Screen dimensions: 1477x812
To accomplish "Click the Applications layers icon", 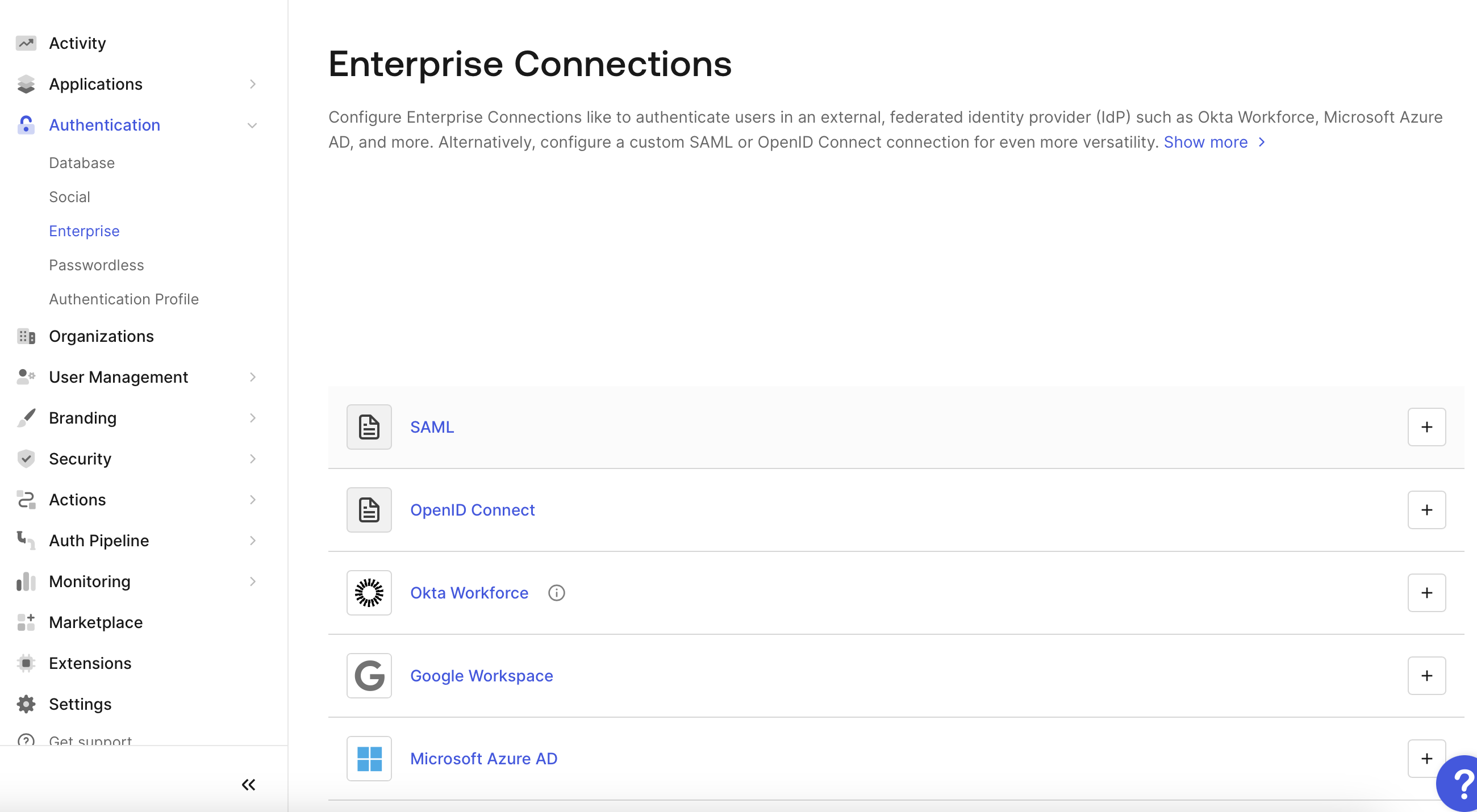I will [x=26, y=84].
